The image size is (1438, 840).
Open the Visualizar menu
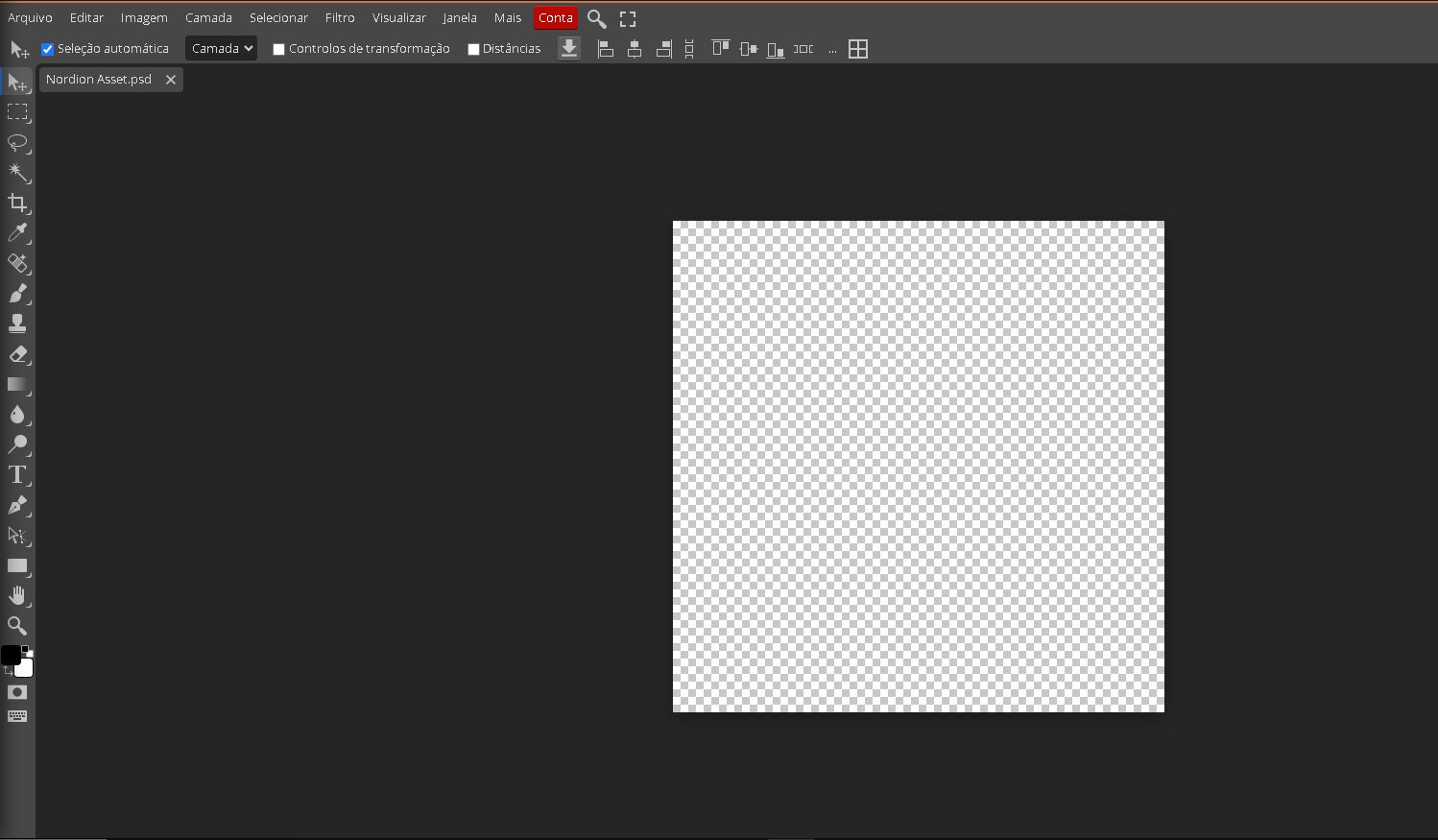(399, 18)
